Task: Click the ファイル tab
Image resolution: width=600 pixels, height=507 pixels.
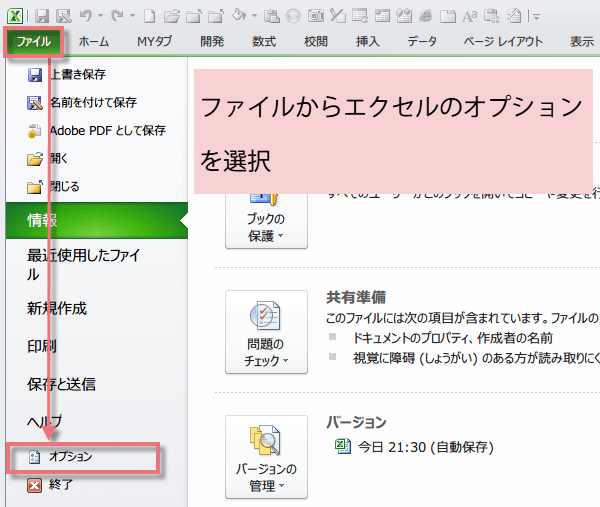Action: point(34,41)
